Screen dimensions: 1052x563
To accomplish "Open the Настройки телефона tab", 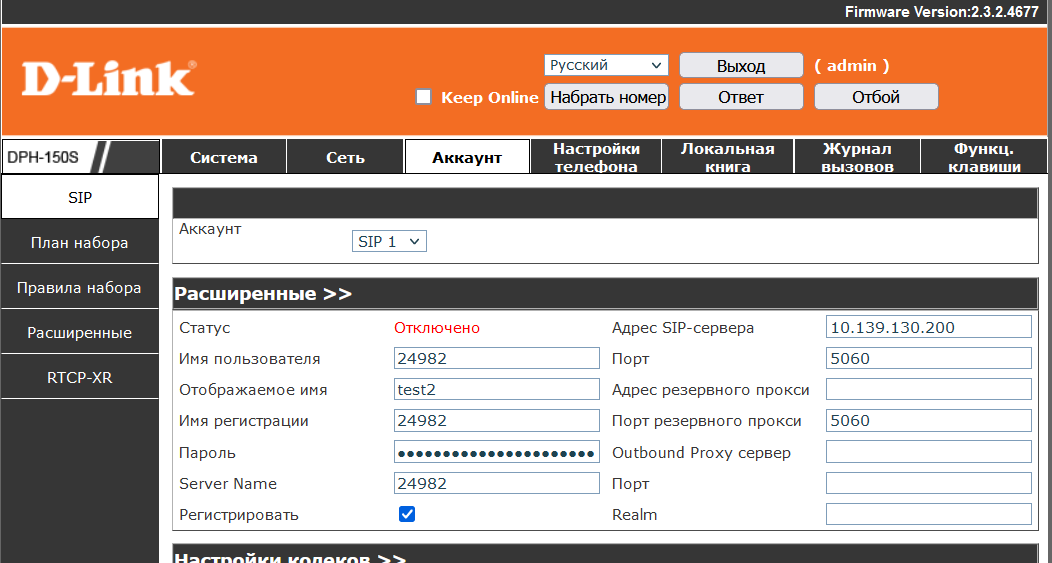I will coord(596,157).
